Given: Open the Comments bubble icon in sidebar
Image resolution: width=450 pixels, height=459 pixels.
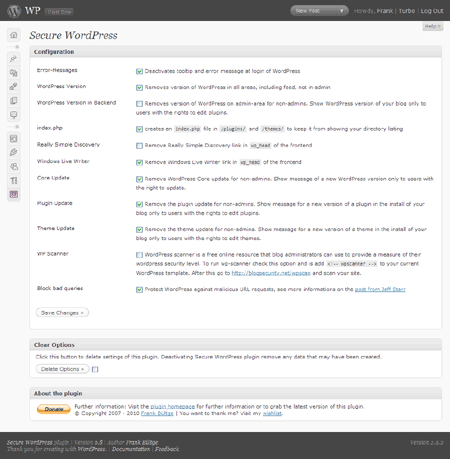Looking at the screenshot, I should (14, 115).
